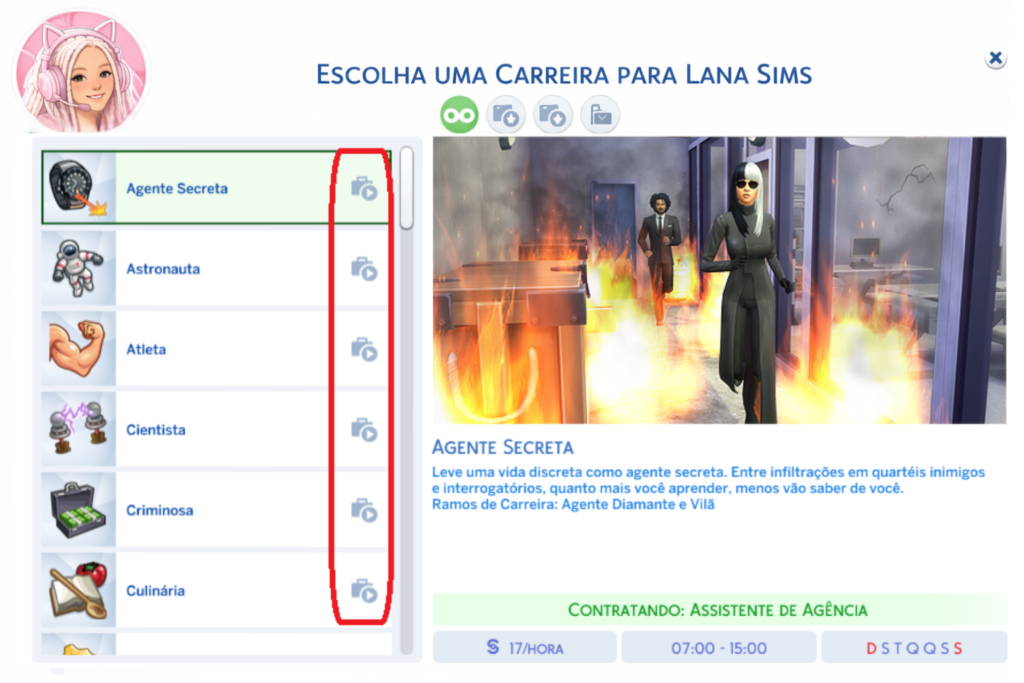Click the briefcase icon beside Criminosa
The width and height of the screenshot is (1024, 683).
coord(364,510)
